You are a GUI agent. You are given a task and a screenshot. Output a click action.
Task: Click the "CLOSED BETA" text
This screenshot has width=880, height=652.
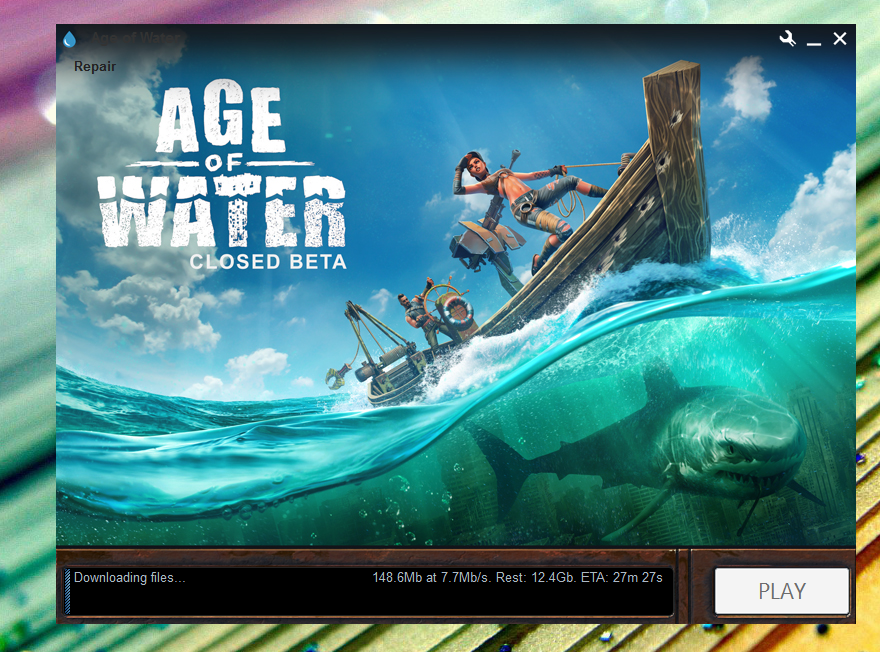point(268,261)
